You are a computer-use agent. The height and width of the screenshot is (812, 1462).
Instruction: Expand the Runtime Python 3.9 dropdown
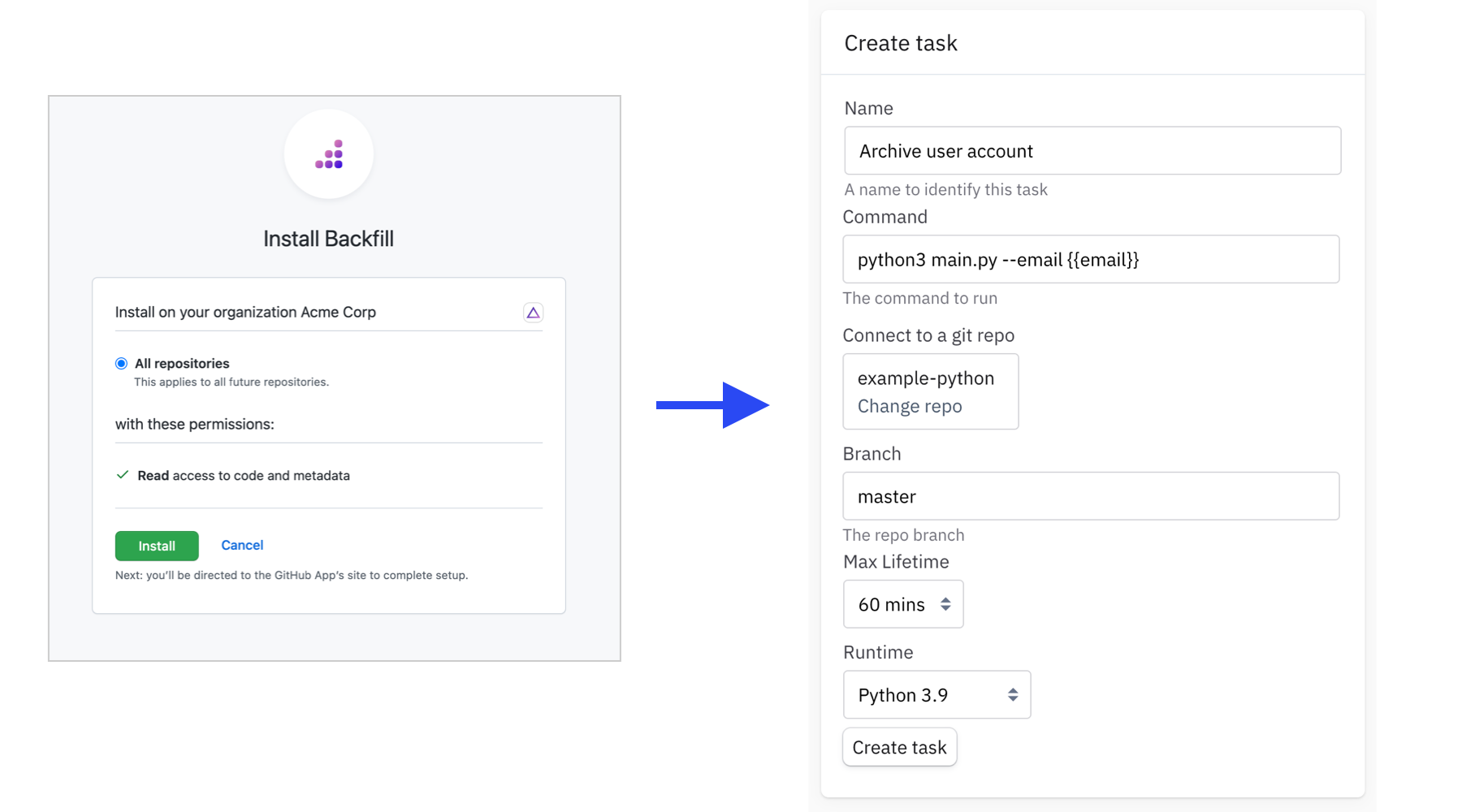click(936, 695)
